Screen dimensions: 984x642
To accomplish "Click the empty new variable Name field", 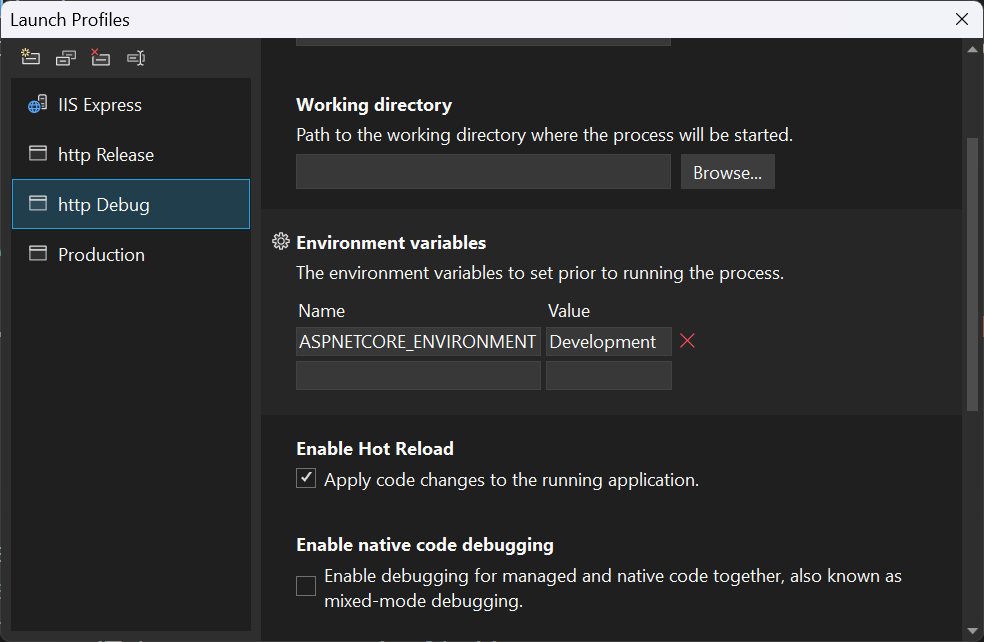I will (x=418, y=376).
